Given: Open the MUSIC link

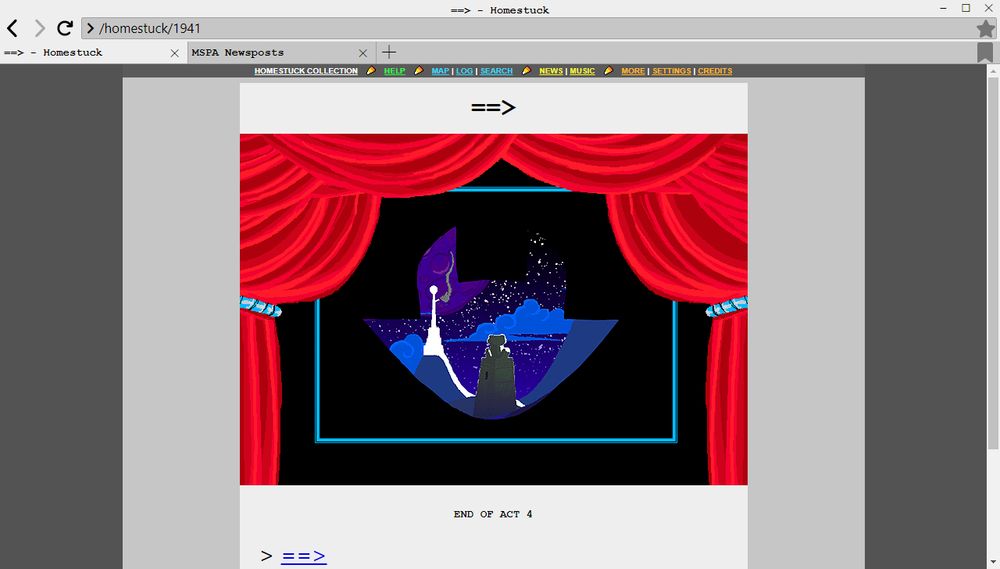Looking at the screenshot, I should point(582,71).
